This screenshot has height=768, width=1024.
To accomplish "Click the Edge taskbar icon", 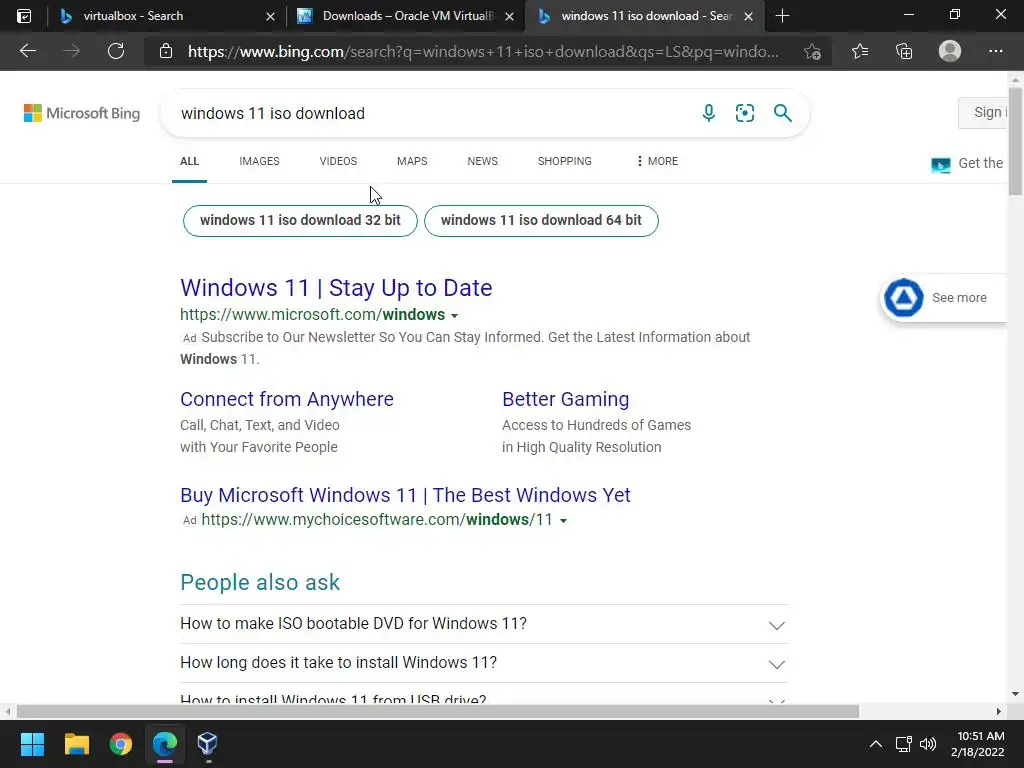I will click(165, 744).
